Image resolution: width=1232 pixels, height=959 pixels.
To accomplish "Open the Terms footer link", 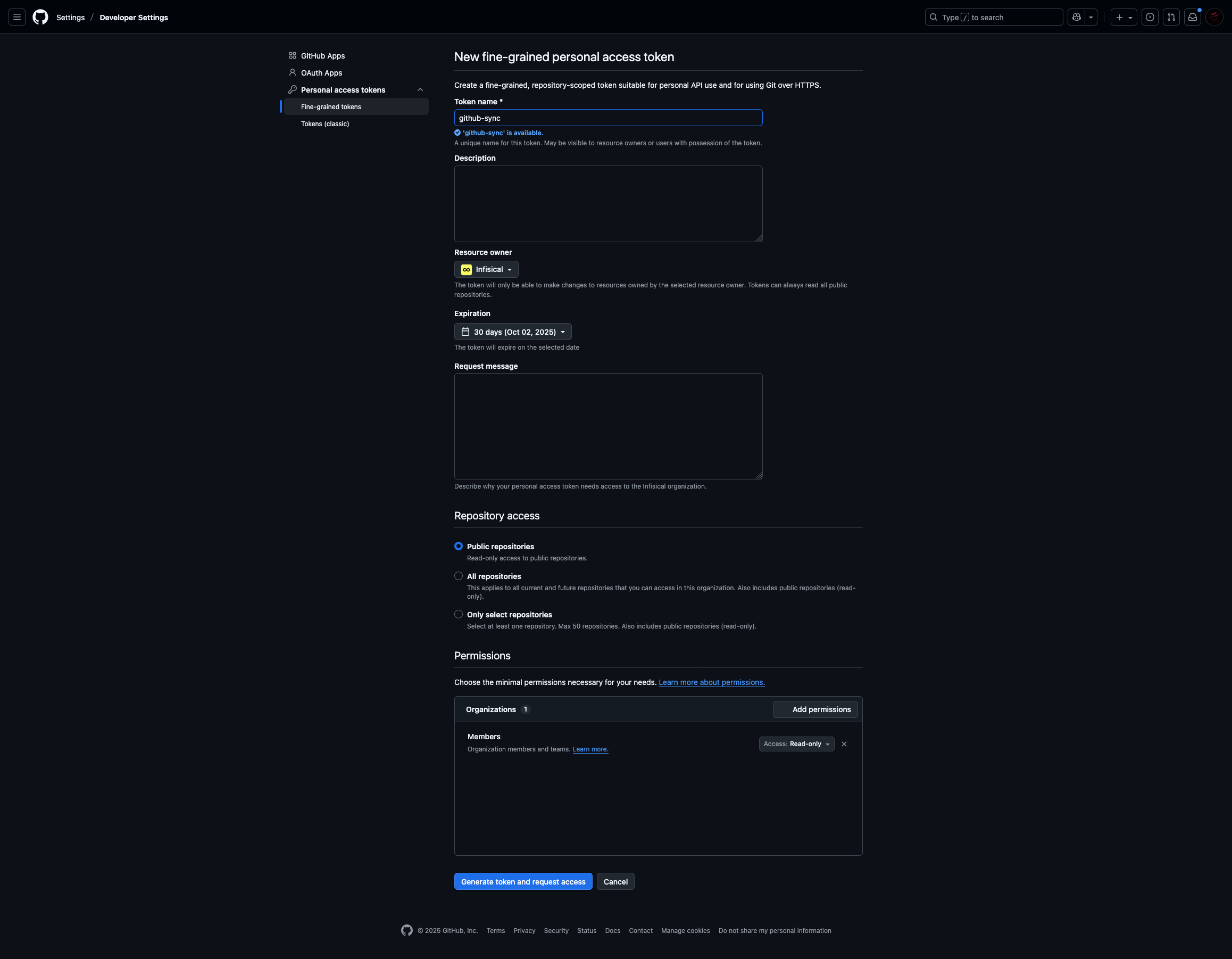I will tap(496, 931).
